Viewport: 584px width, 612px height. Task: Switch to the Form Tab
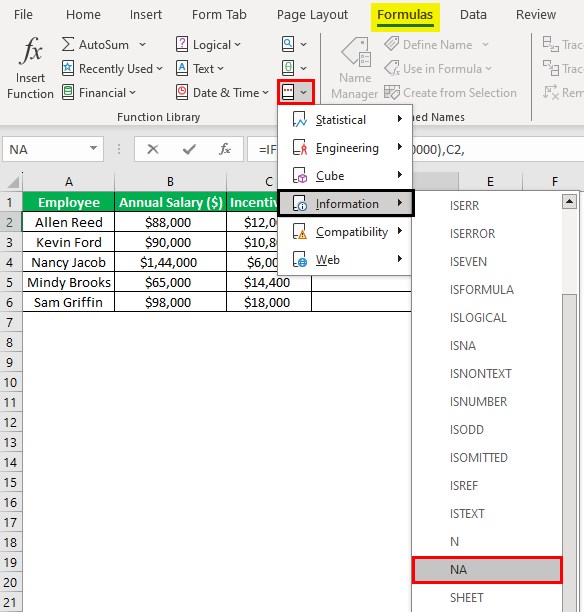pos(219,15)
